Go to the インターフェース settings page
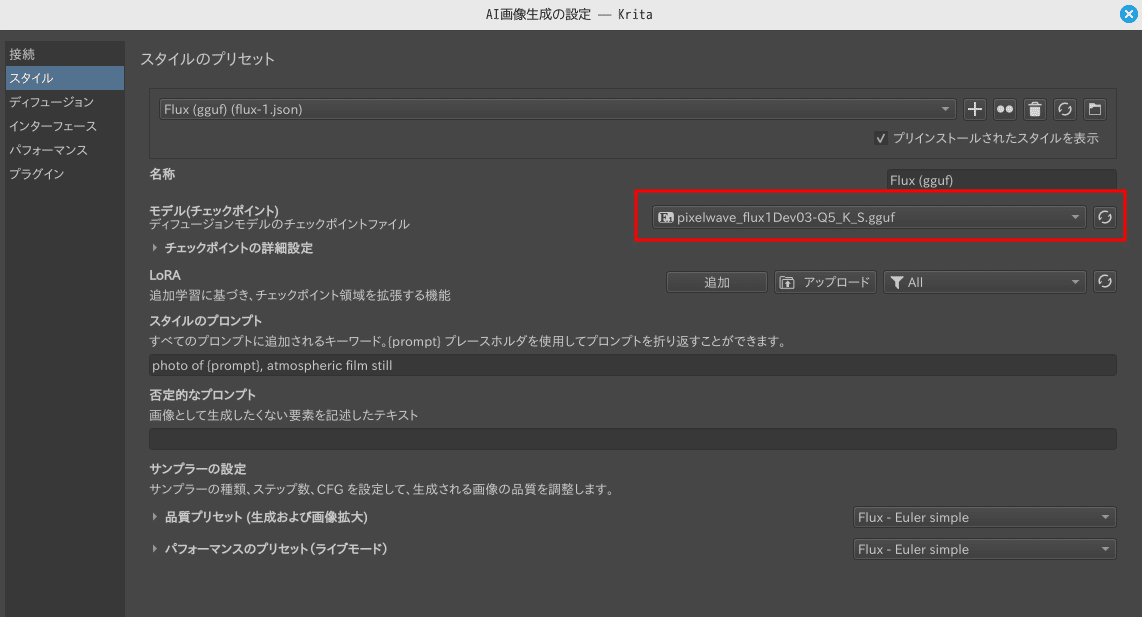Screen dimensions: 1142x617 pyautogui.click(x=65, y=126)
